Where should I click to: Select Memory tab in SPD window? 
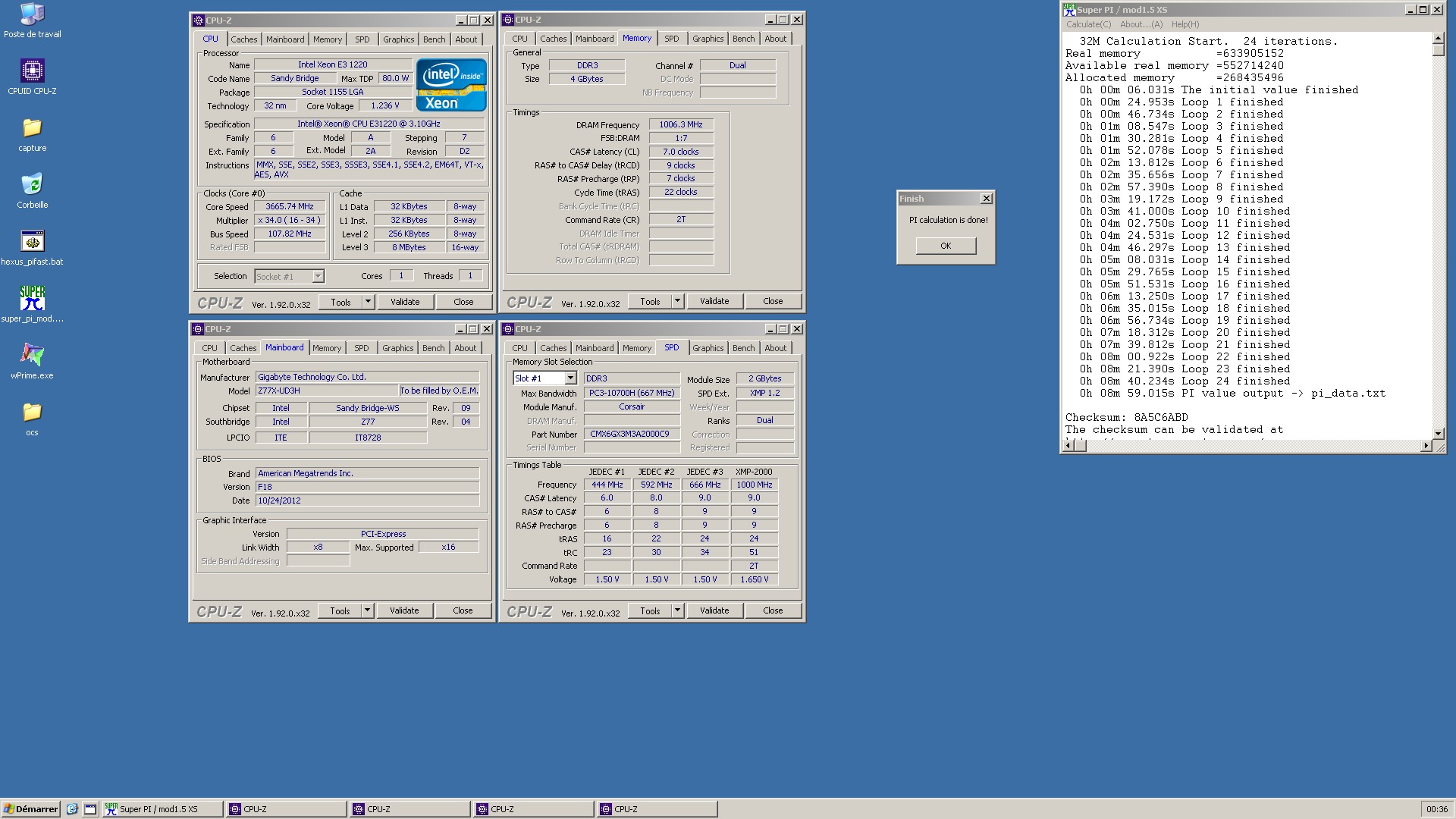point(636,348)
